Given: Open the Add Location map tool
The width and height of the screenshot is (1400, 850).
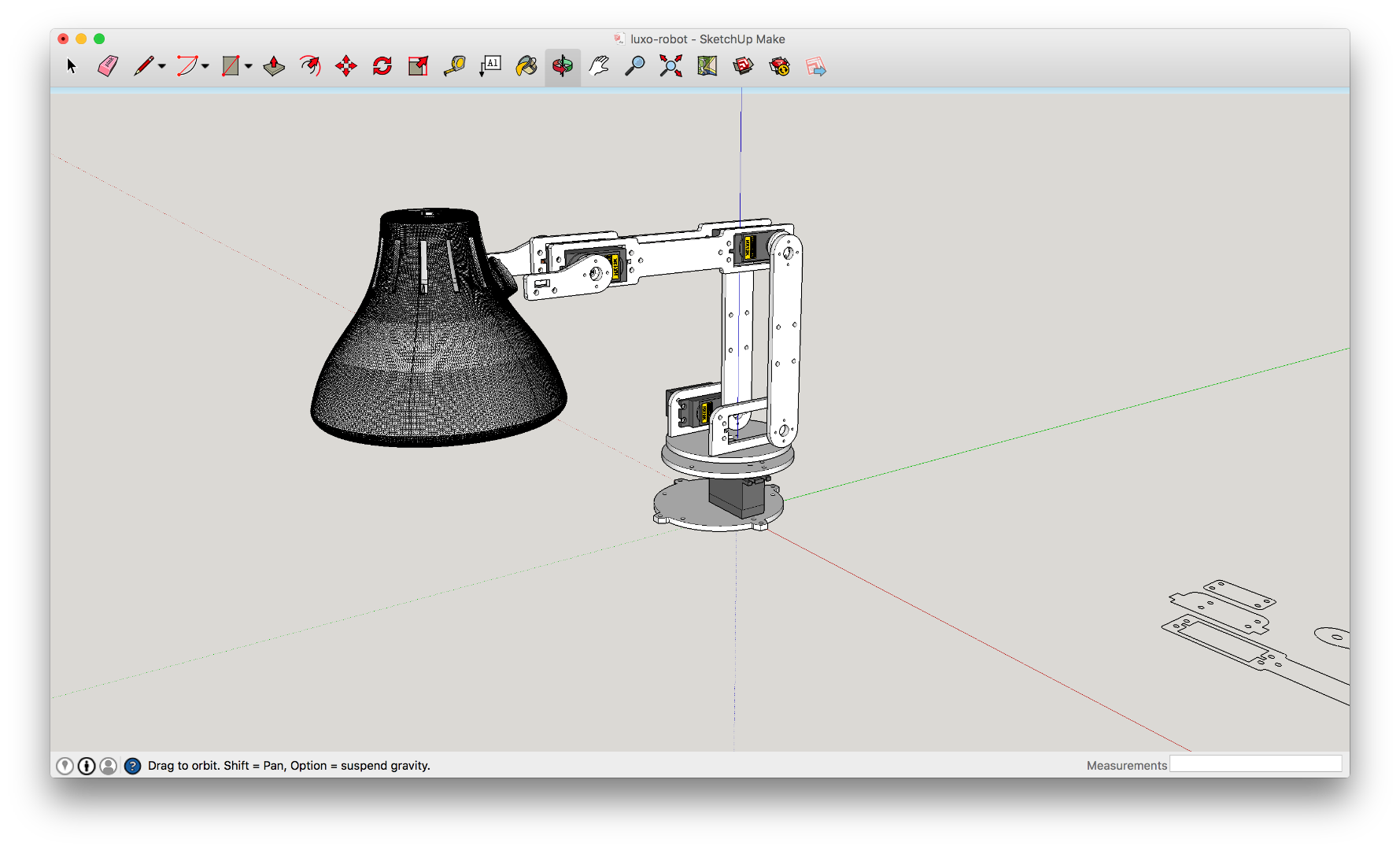Looking at the screenshot, I should [707, 67].
